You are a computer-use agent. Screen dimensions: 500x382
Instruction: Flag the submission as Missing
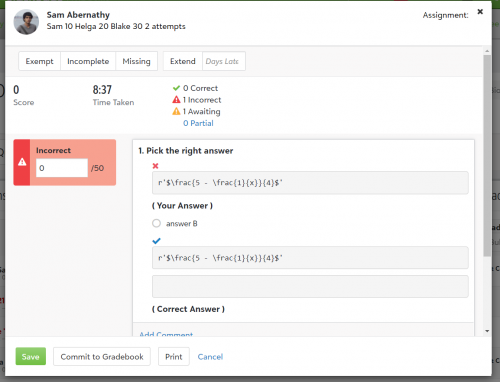pos(136,61)
